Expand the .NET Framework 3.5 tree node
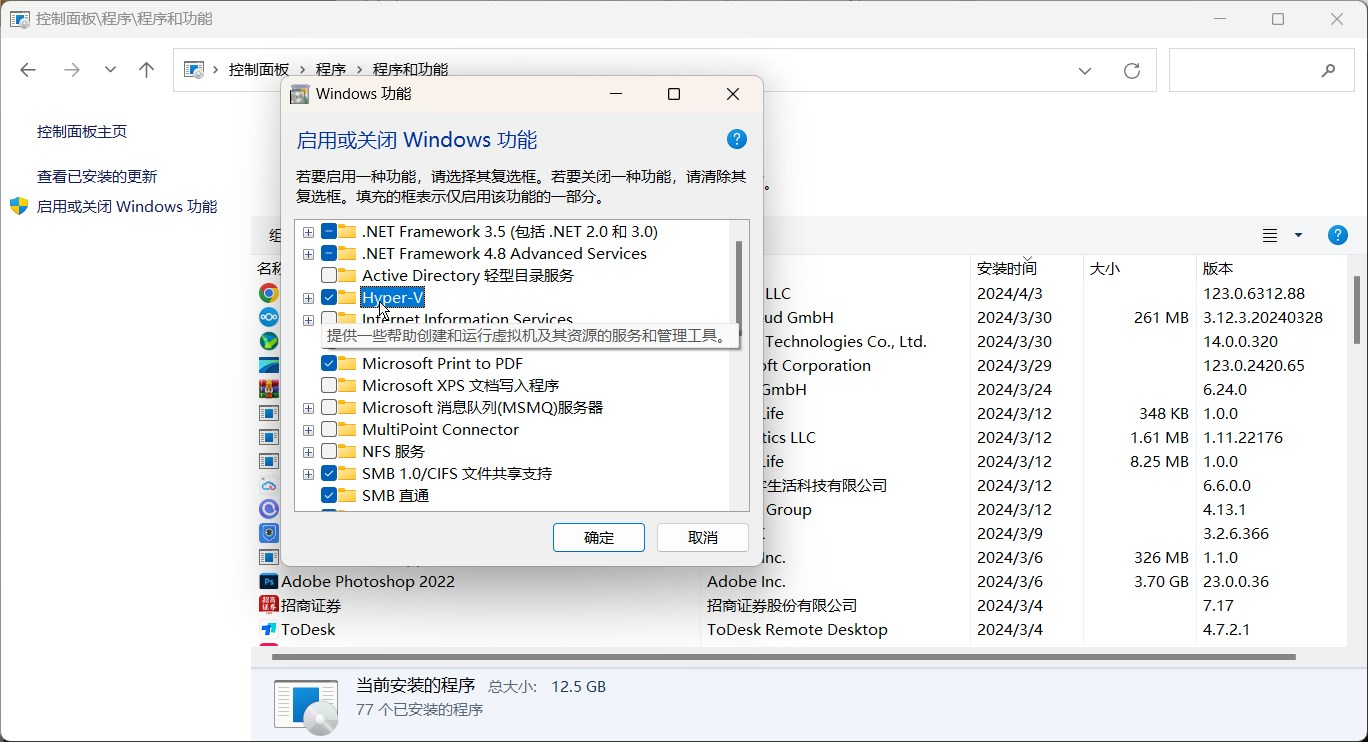This screenshot has height=742, width=1368. (x=308, y=232)
